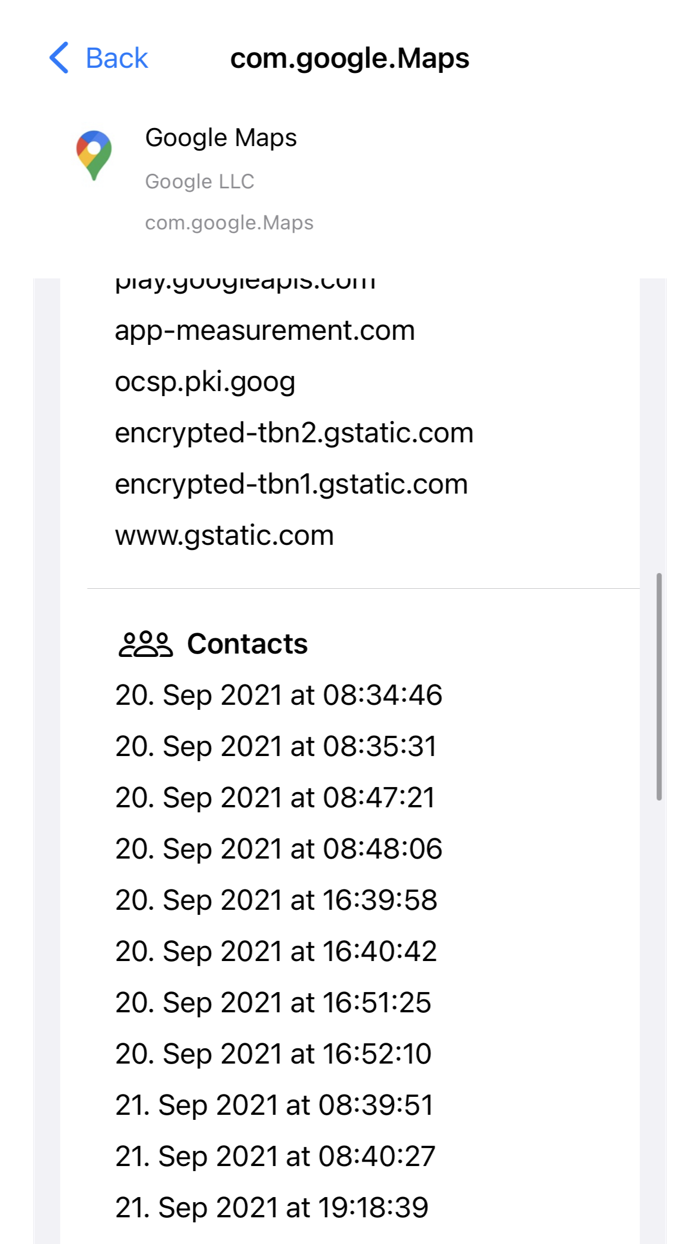This screenshot has height=1244, width=700.
Task: Select the domain app-measurement.com
Action: [265, 330]
